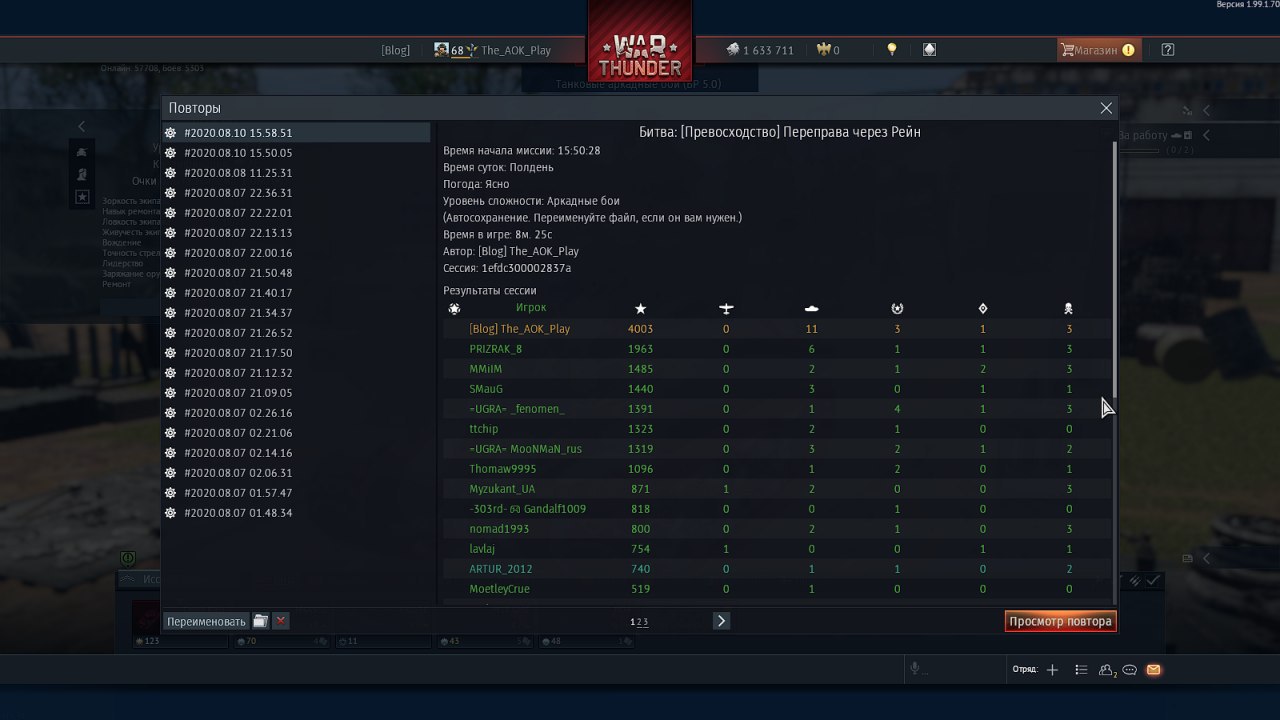Screen dimensions: 1280x720
Task: Select replay #2020.08.07 02.21.06
Action: (296, 433)
